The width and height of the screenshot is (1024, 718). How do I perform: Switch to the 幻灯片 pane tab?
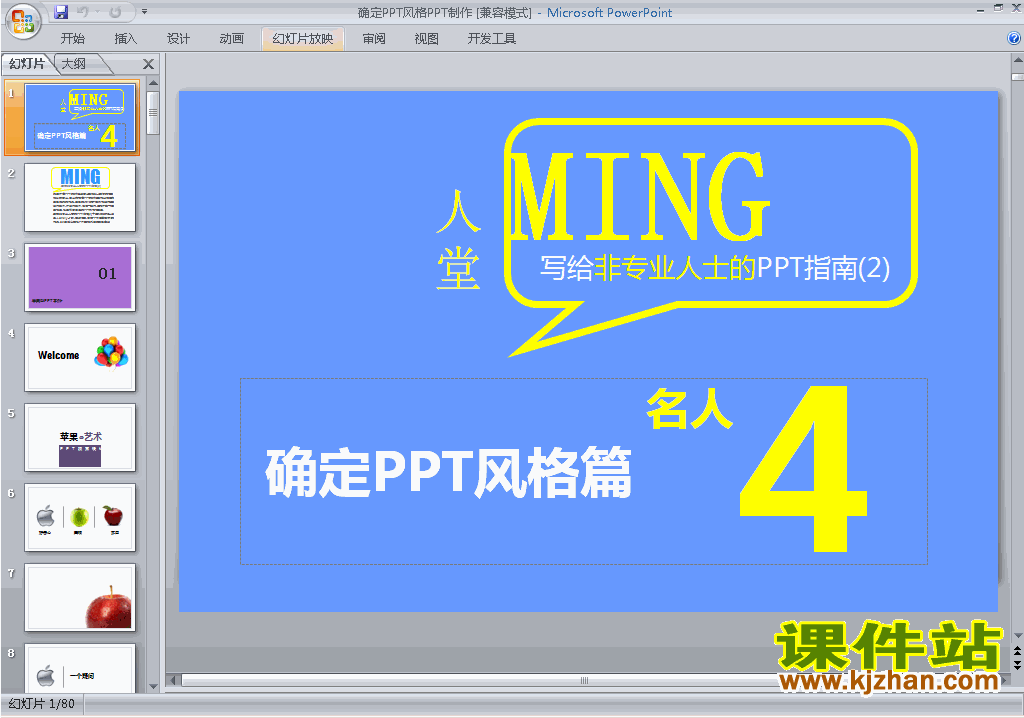(x=27, y=63)
